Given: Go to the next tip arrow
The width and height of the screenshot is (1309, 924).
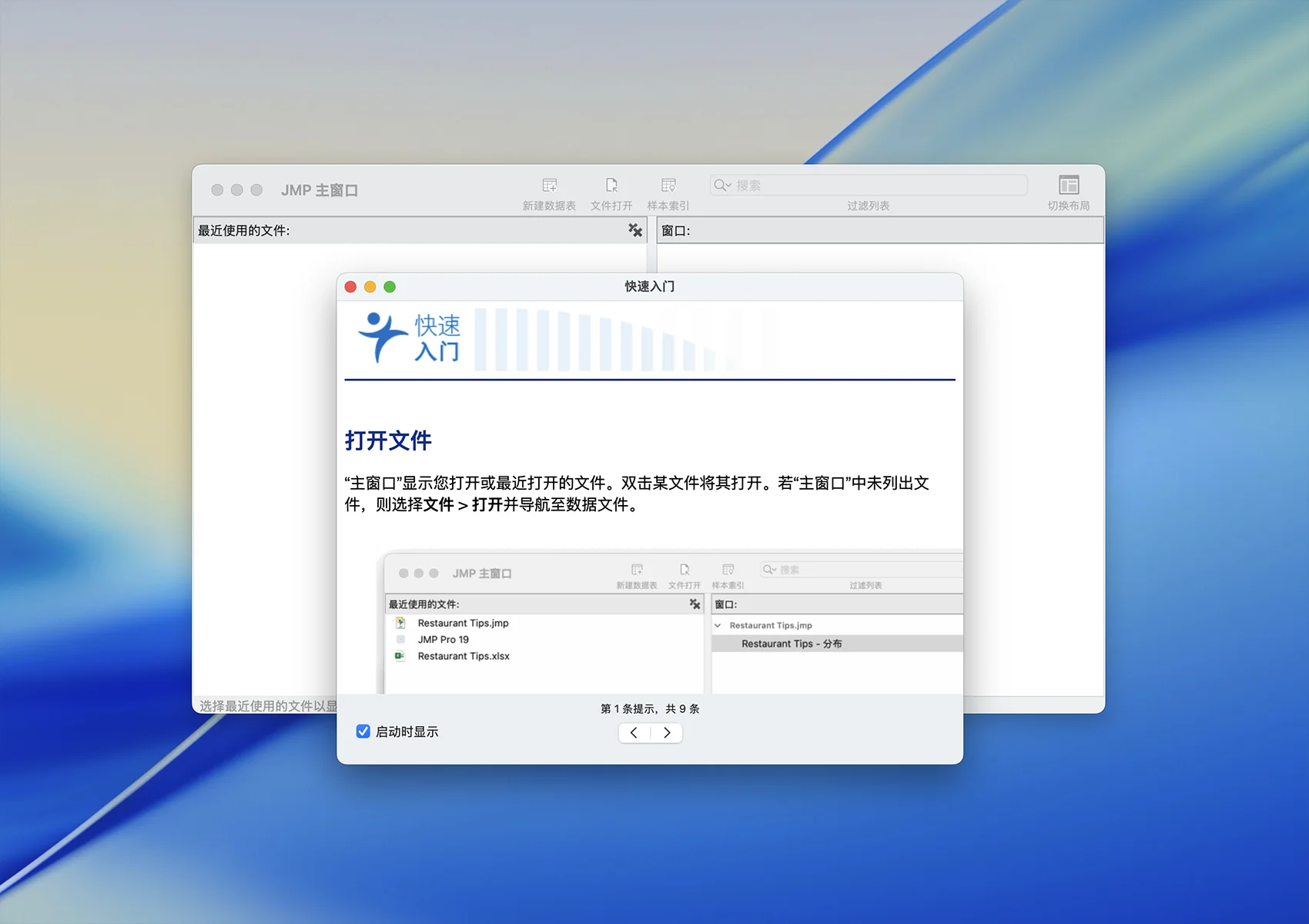Looking at the screenshot, I should coord(667,733).
